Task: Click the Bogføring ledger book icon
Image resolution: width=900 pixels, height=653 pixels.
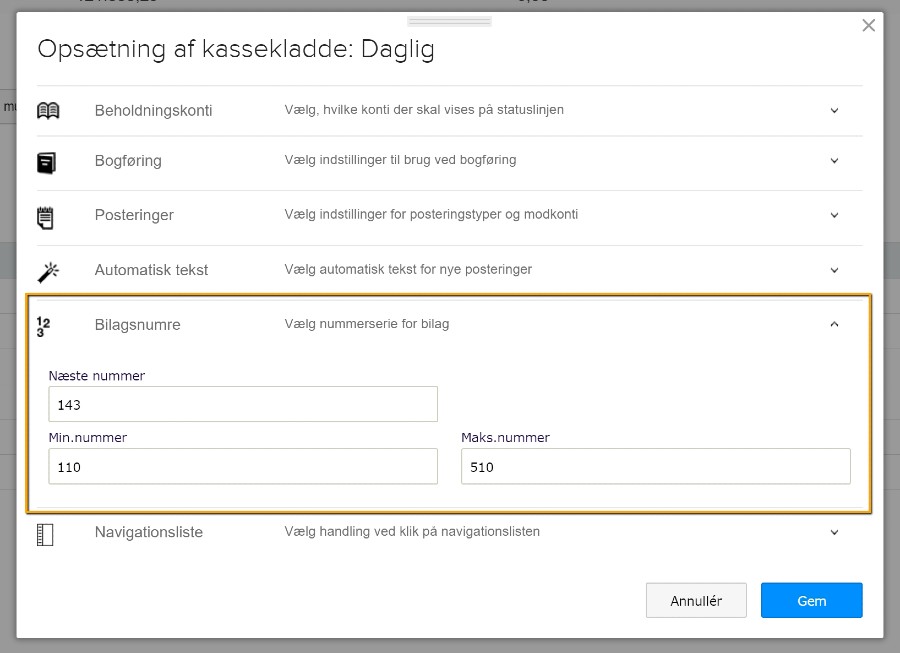Action: point(46,163)
